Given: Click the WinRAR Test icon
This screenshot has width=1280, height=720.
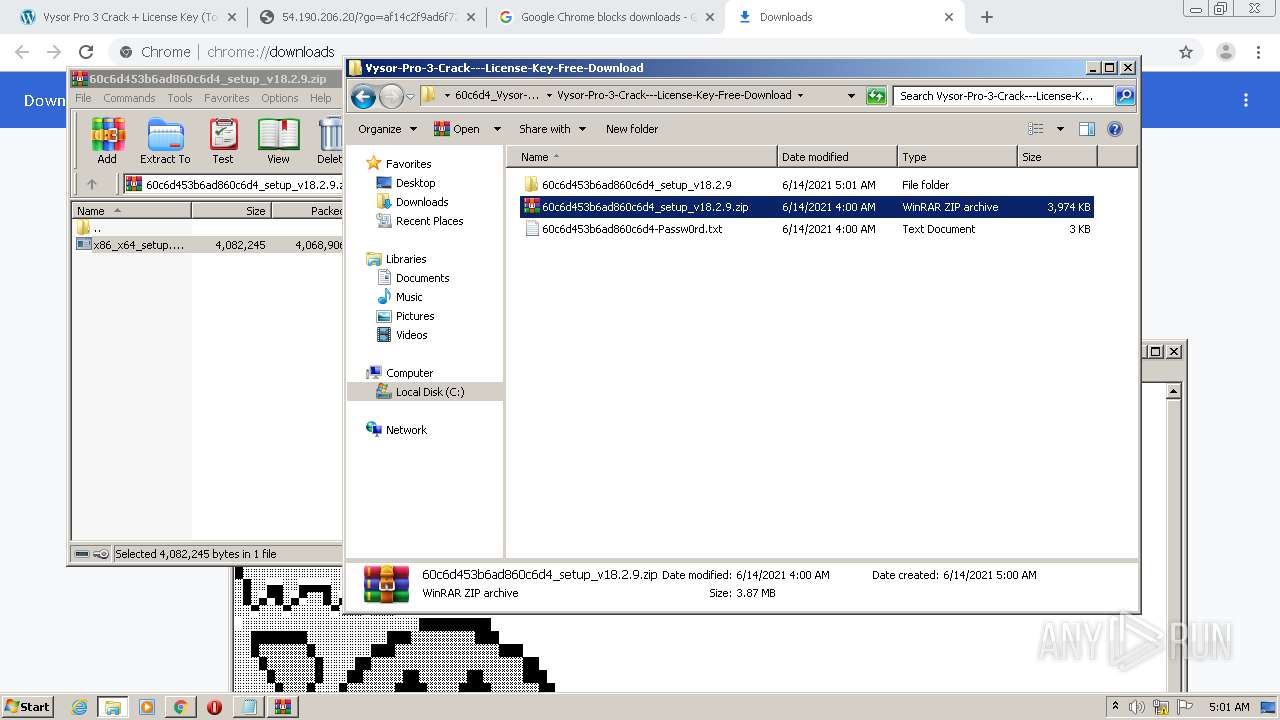Looking at the screenshot, I should tap(223, 140).
